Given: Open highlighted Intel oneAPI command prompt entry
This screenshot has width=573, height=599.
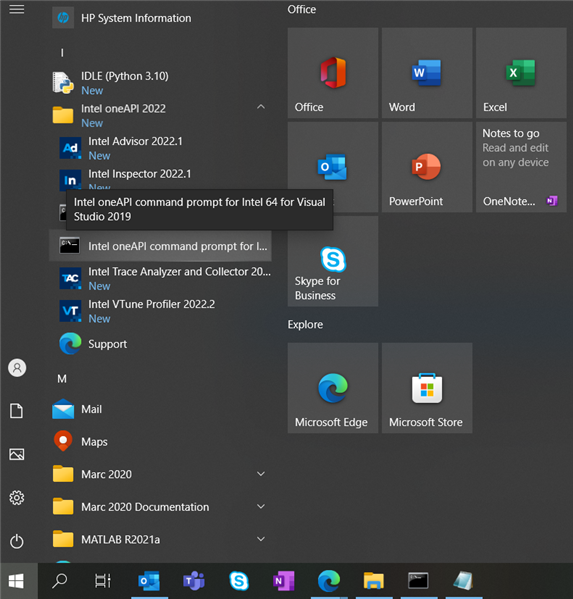Looking at the screenshot, I should (160, 246).
